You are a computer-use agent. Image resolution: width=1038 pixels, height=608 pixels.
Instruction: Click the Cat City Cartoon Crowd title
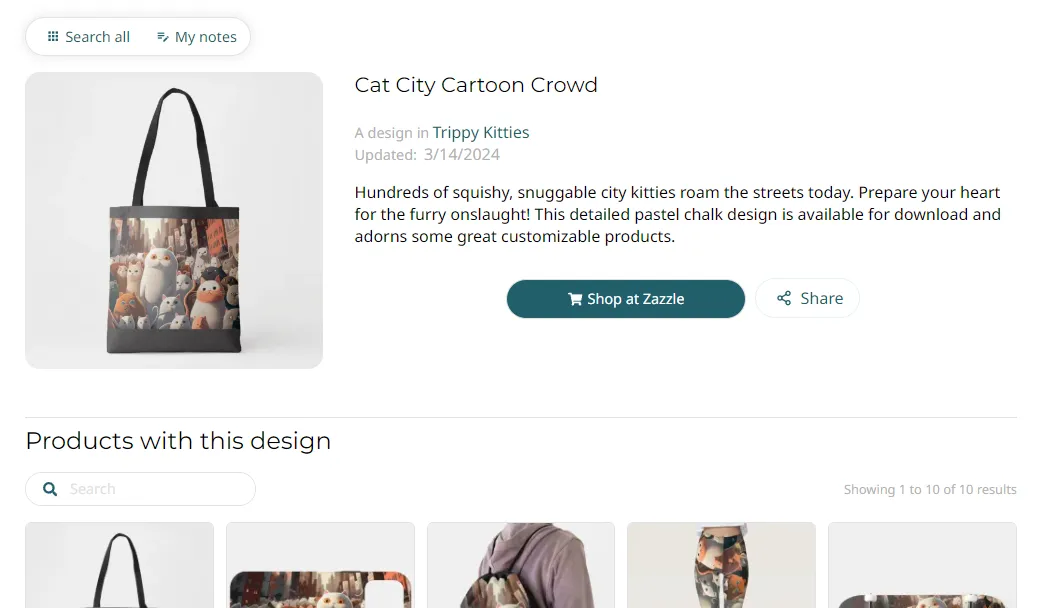(x=476, y=85)
